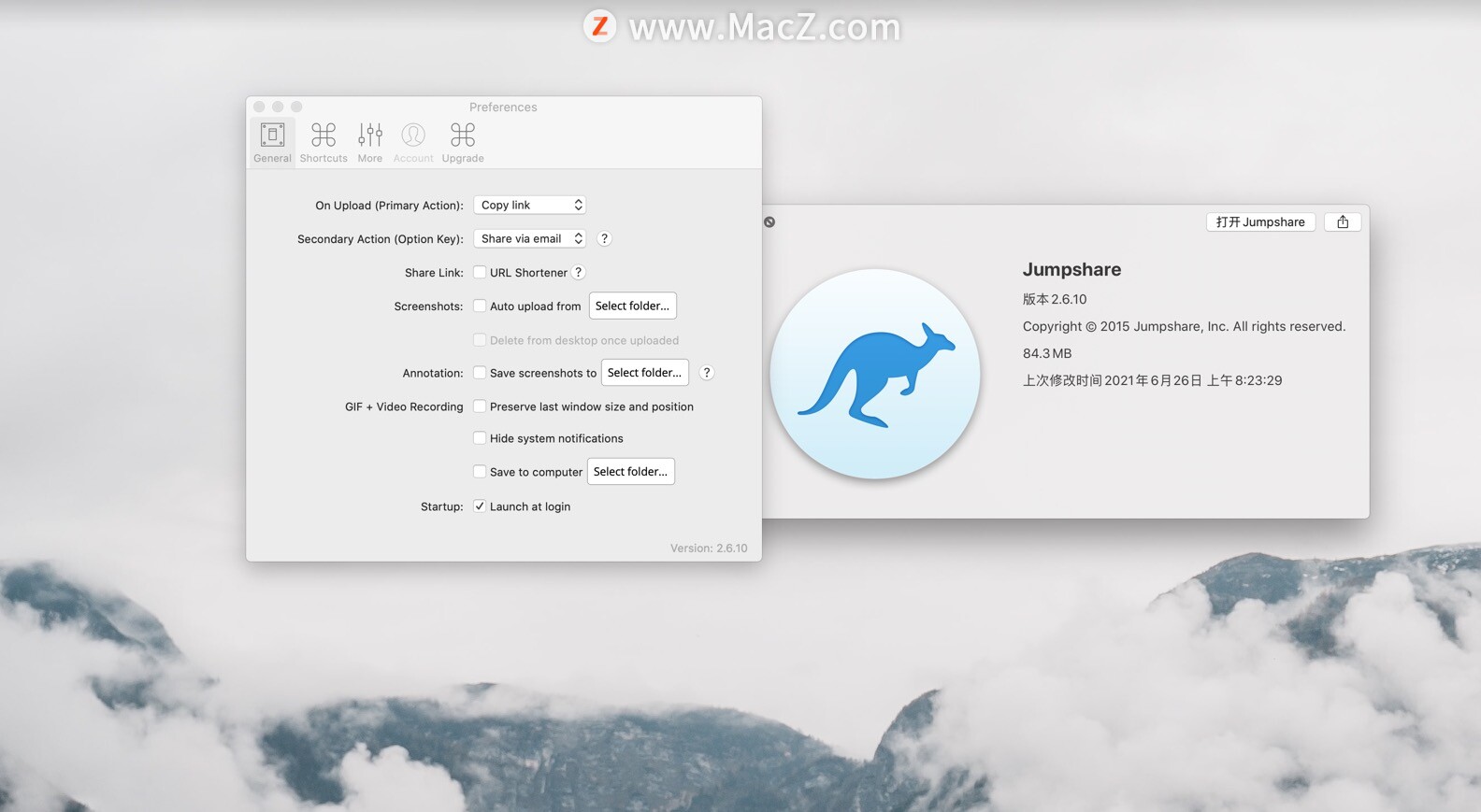The height and width of the screenshot is (812, 1481).
Task: Select folder for screenshot auto upload
Action: (x=632, y=306)
